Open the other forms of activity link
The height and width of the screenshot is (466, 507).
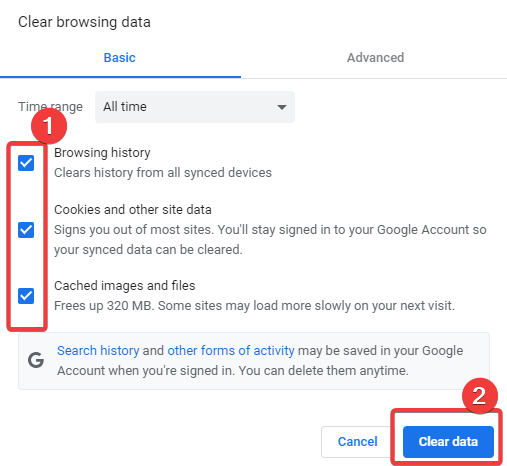(231, 351)
